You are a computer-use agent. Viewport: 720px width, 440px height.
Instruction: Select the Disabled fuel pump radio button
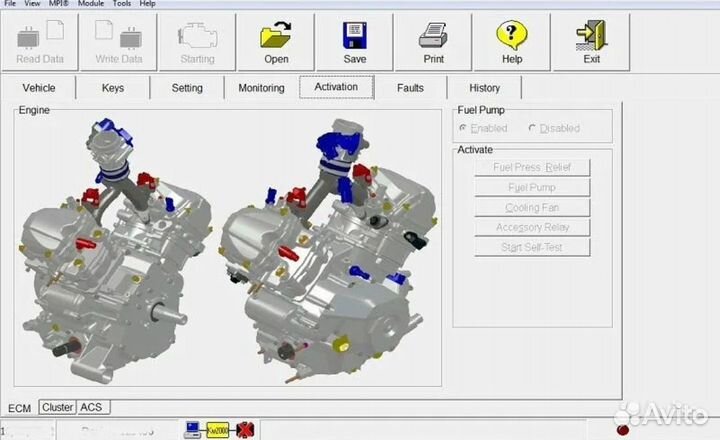(x=532, y=128)
